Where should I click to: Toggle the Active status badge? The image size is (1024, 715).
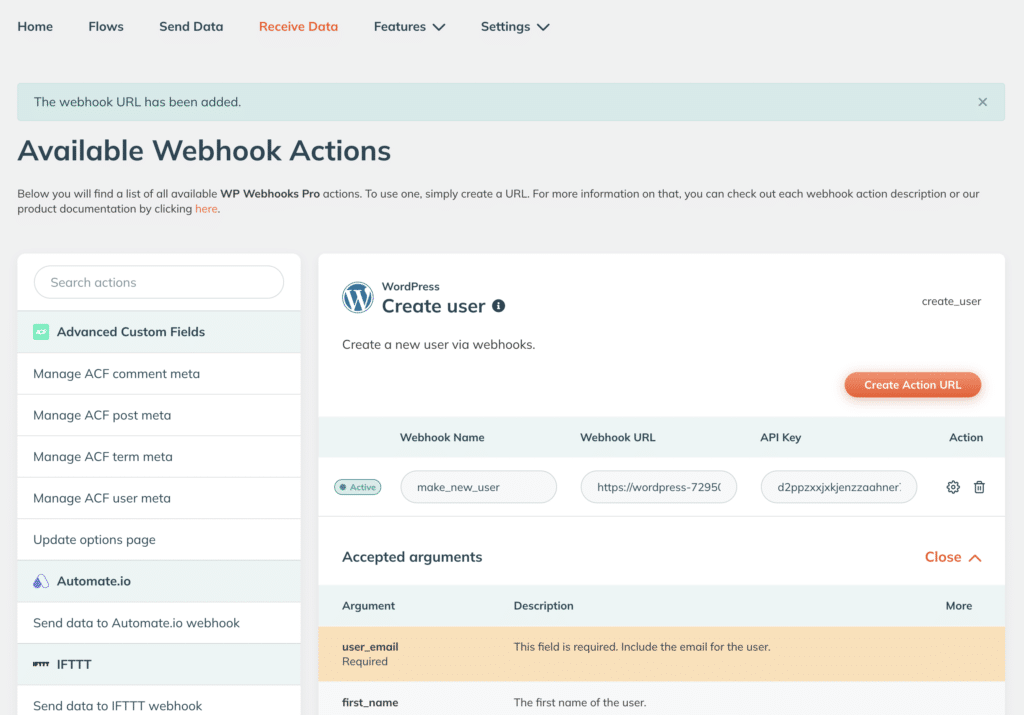point(358,487)
